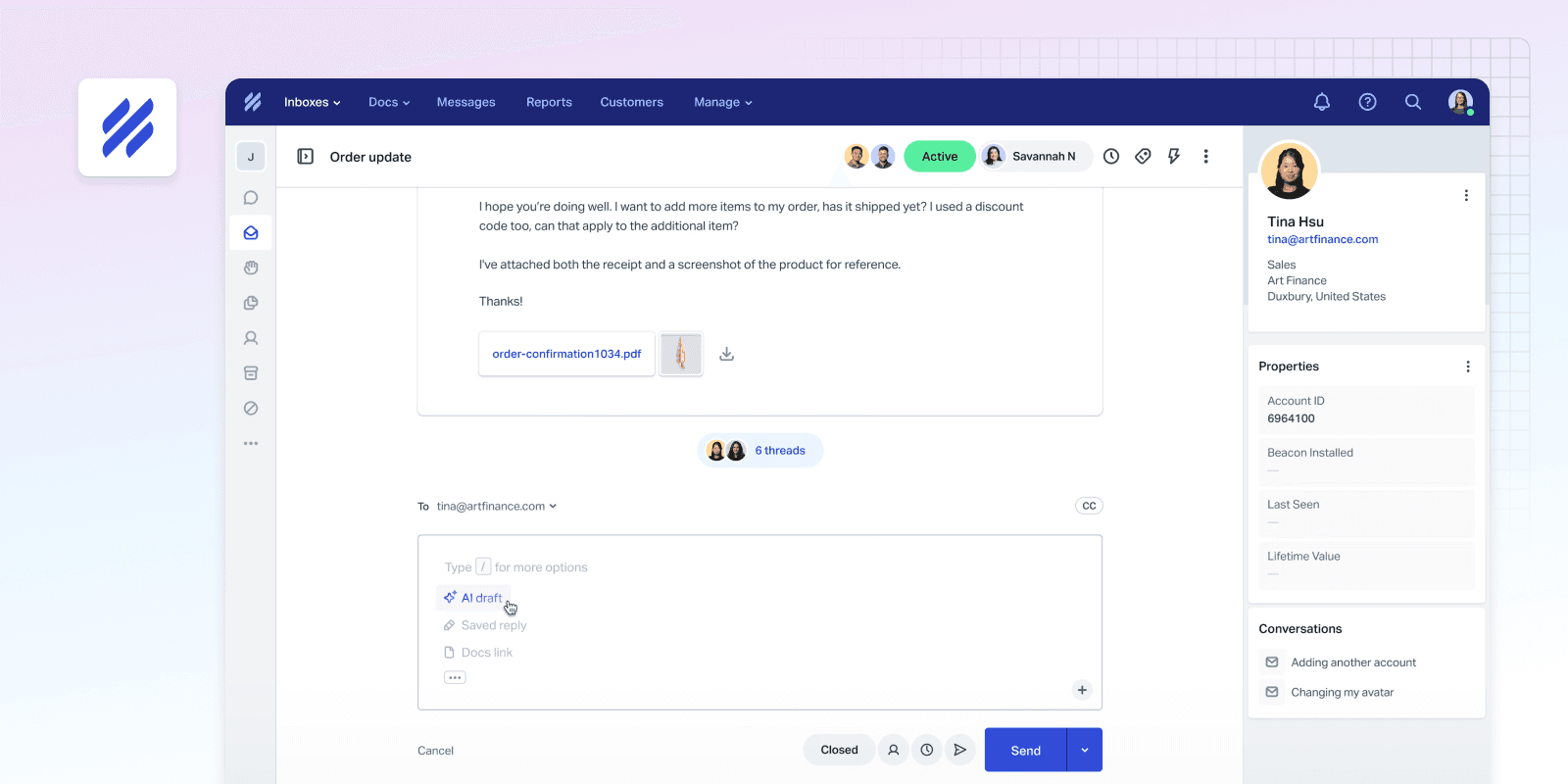Click the viewer avatars in conversation header
The height and width of the screenshot is (784, 1568).
[869, 157]
